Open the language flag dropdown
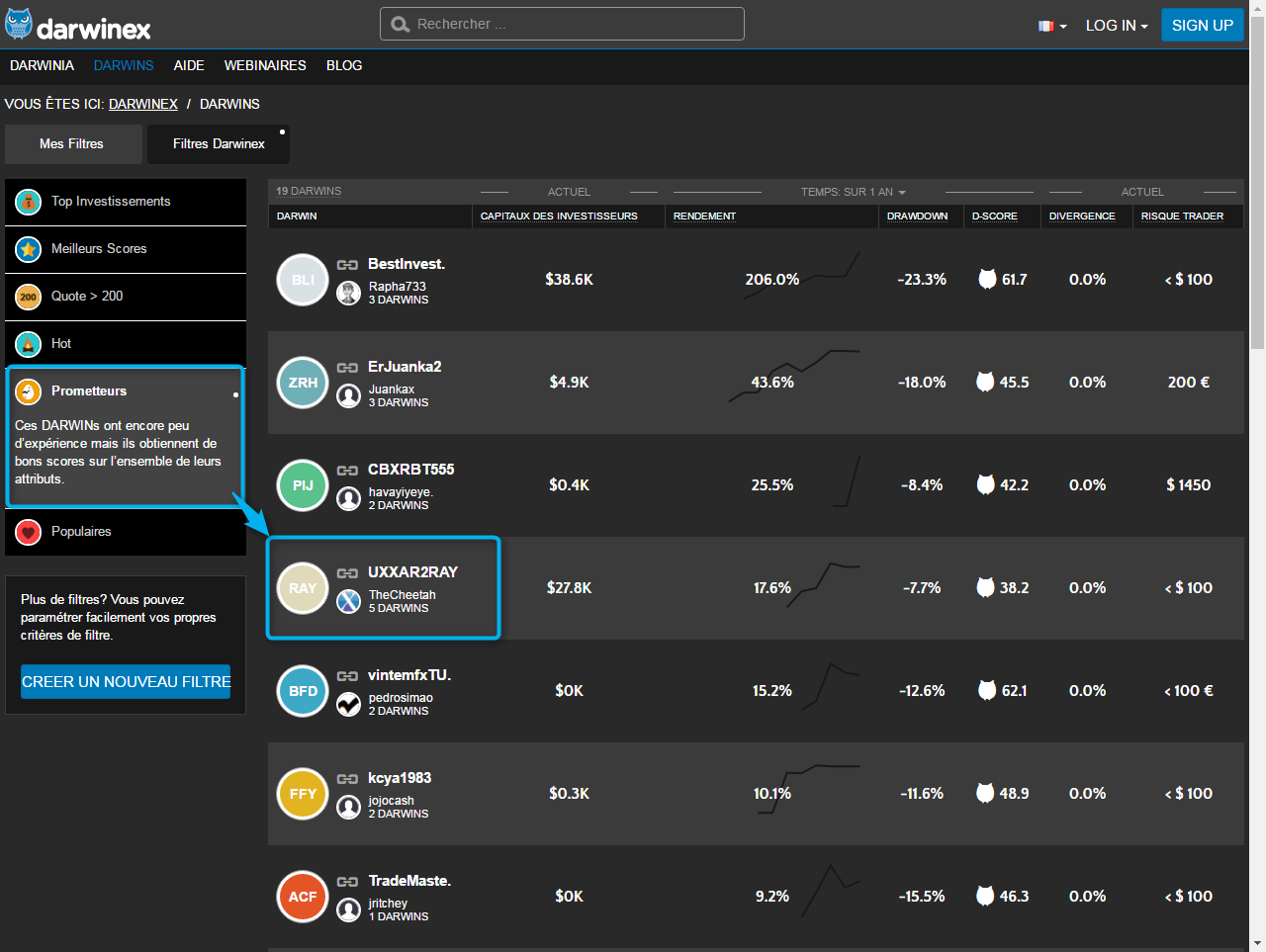Viewport: 1266px width, 952px height. 1052,26
